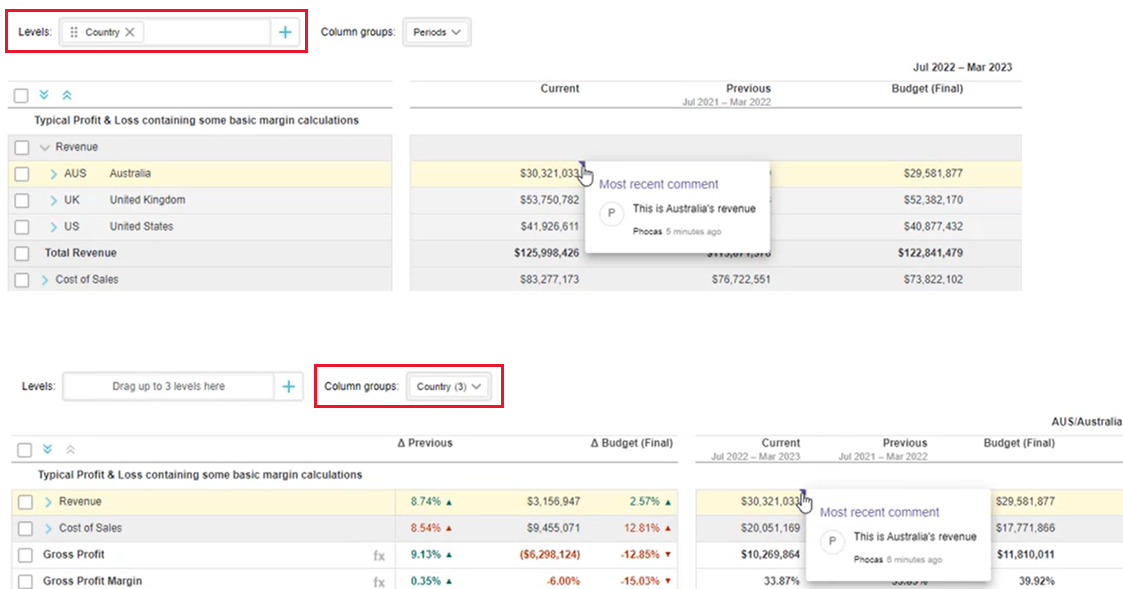Check the Total Revenue row checkbox

pyautogui.click(x=22, y=254)
